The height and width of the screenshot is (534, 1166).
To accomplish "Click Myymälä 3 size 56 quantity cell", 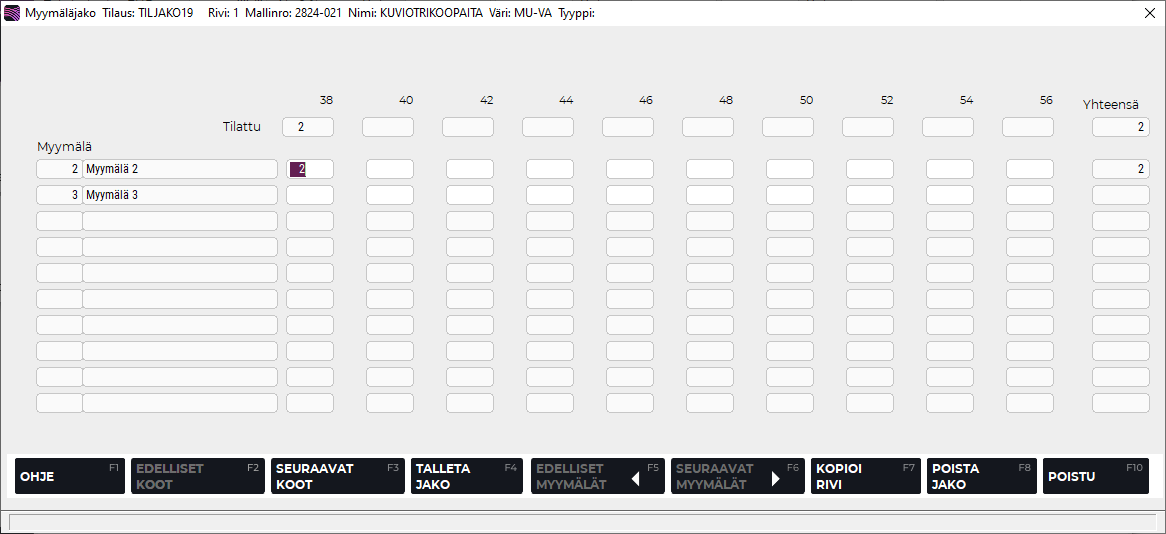I will click(1030, 195).
